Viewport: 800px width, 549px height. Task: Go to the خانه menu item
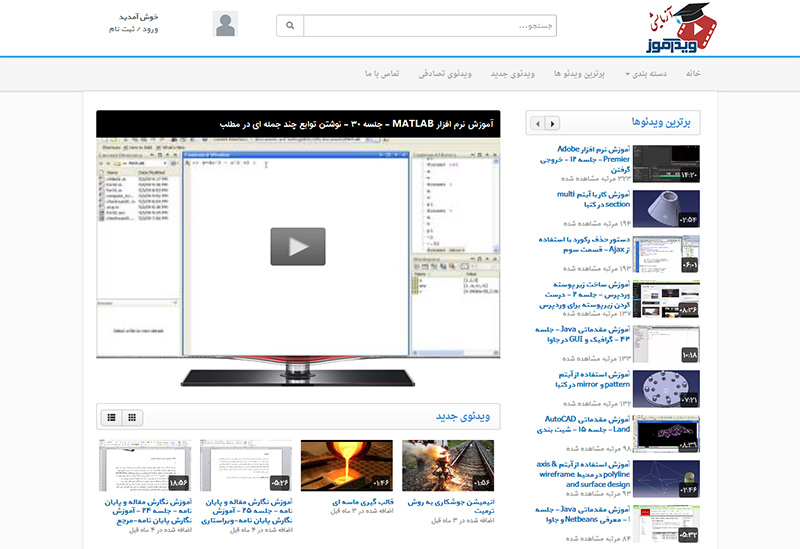692,75
